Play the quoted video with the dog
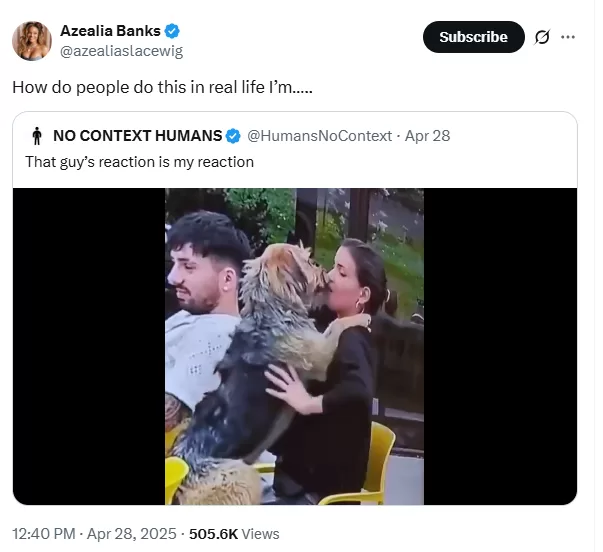603x552 pixels. click(294, 345)
